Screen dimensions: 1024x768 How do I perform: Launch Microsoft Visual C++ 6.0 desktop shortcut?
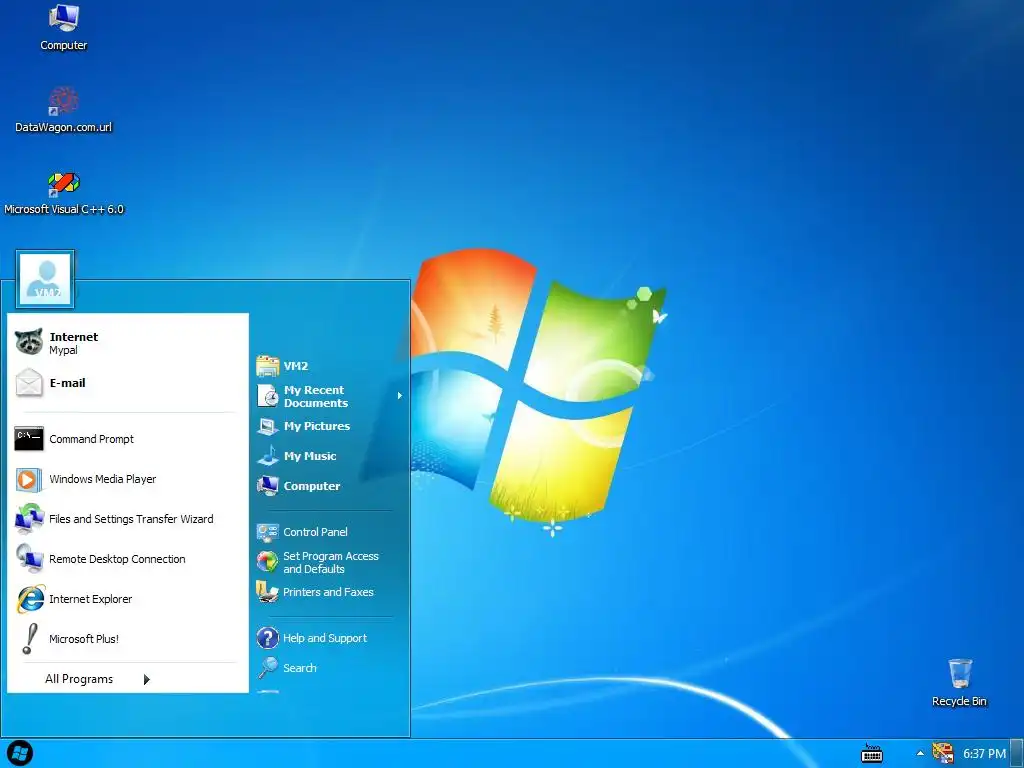pyautogui.click(x=63, y=193)
